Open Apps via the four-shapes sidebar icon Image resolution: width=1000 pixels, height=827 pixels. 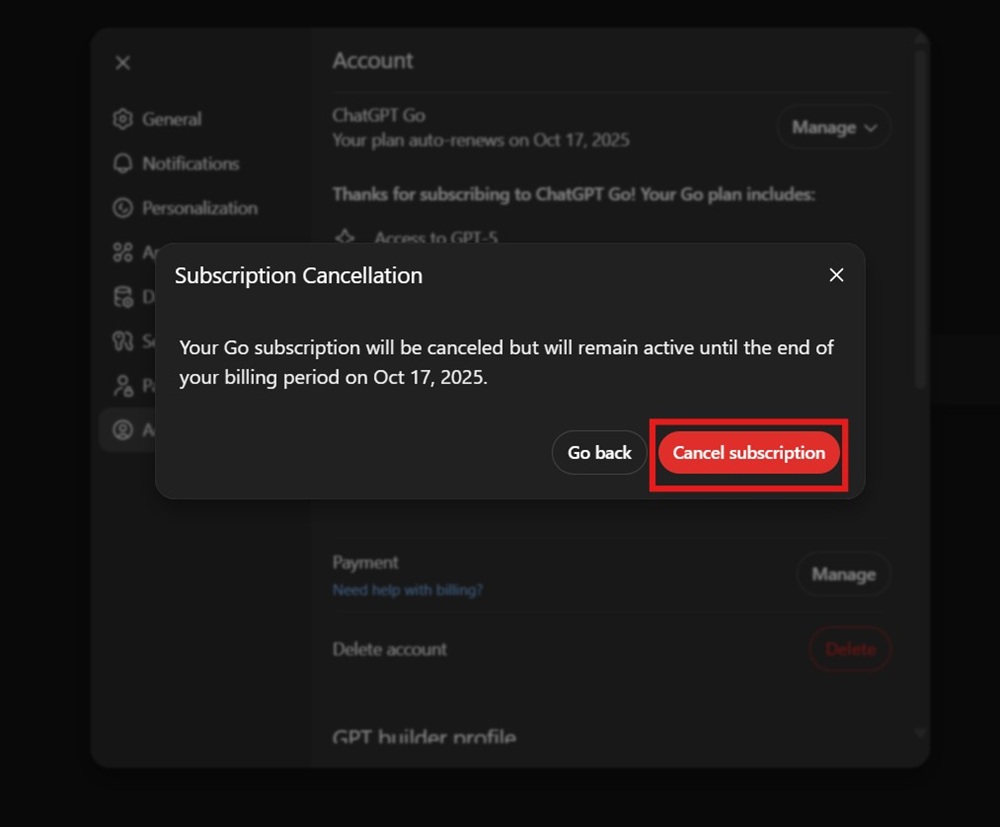pyautogui.click(x=123, y=252)
